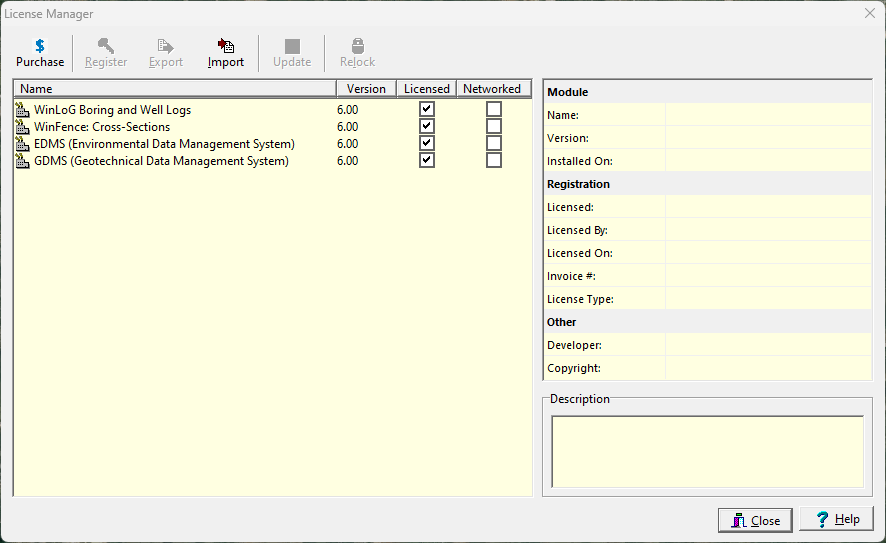The height and width of the screenshot is (543, 886).
Task: Click the Export toolbar icon
Action: [x=166, y=46]
